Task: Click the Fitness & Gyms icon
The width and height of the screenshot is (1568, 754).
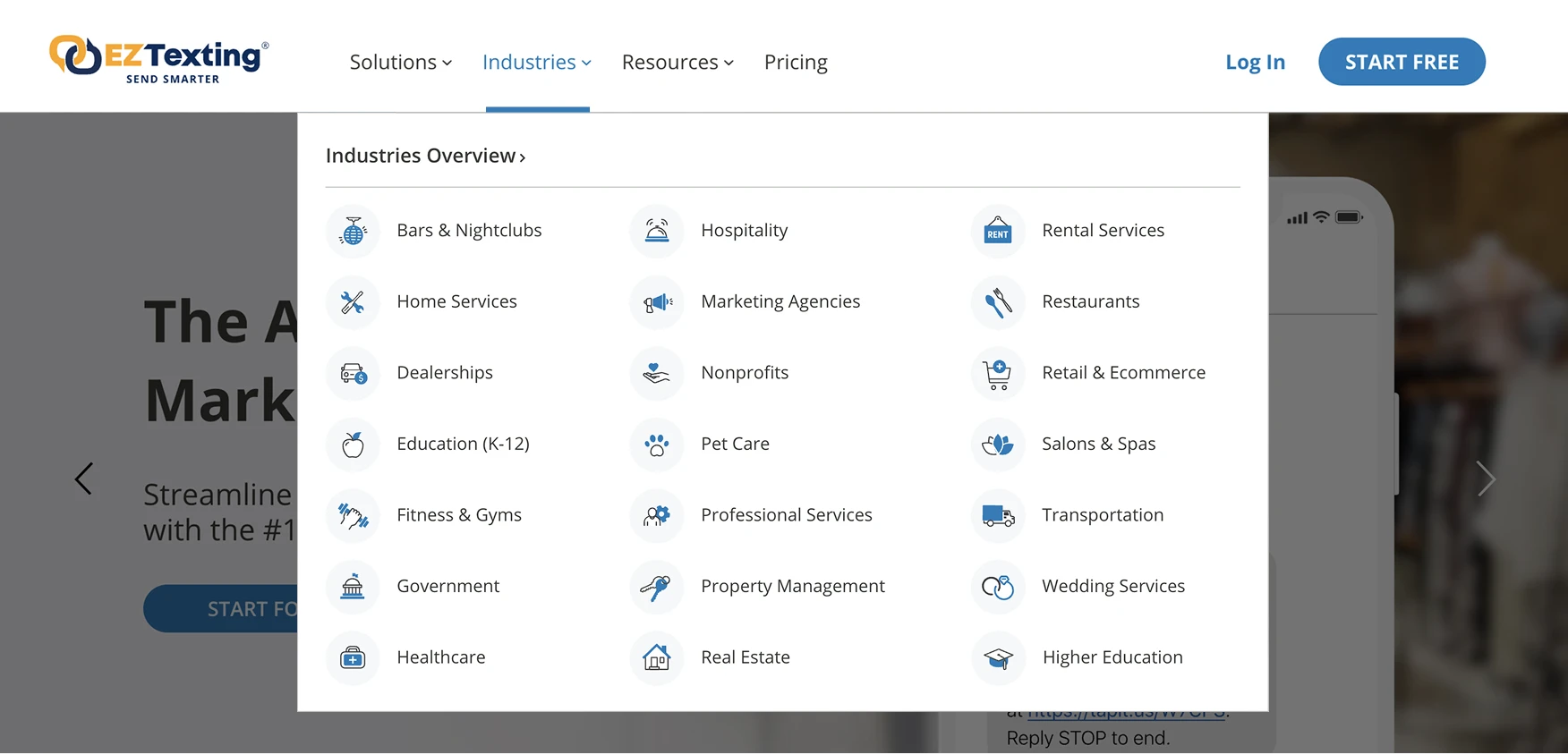Action: click(x=353, y=515)
